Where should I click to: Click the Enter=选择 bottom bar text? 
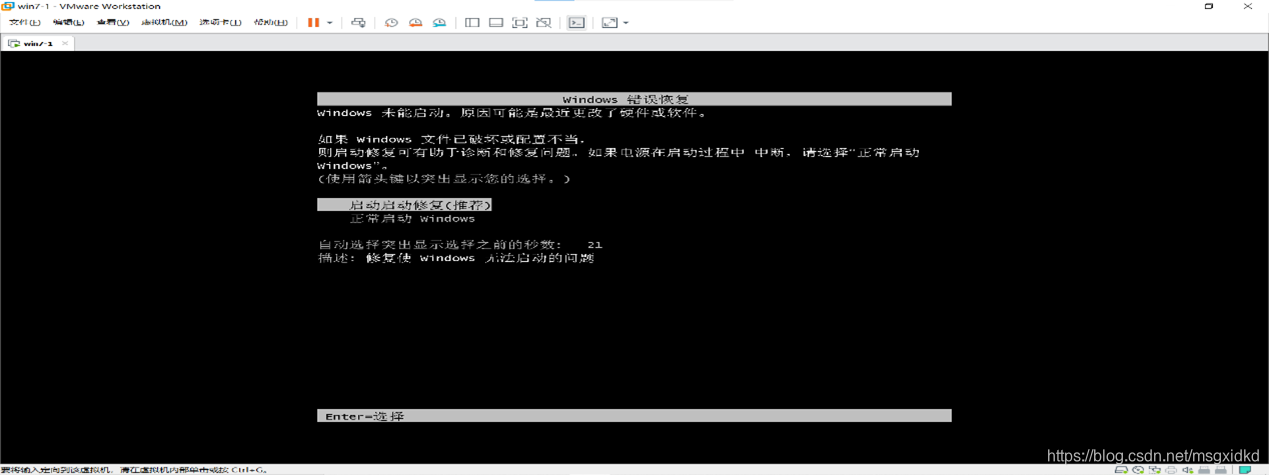(x=364, y=416)
